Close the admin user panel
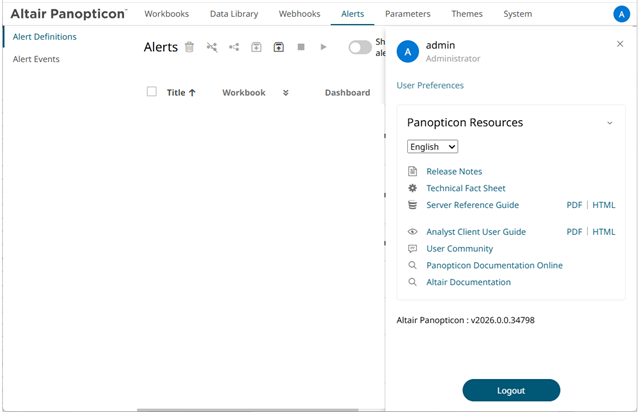 620,44
